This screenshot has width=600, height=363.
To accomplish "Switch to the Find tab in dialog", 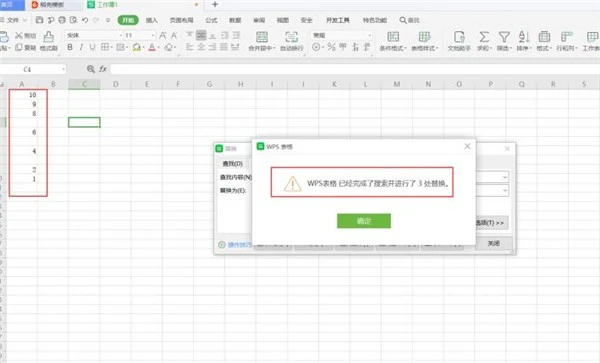I will 232,163.
